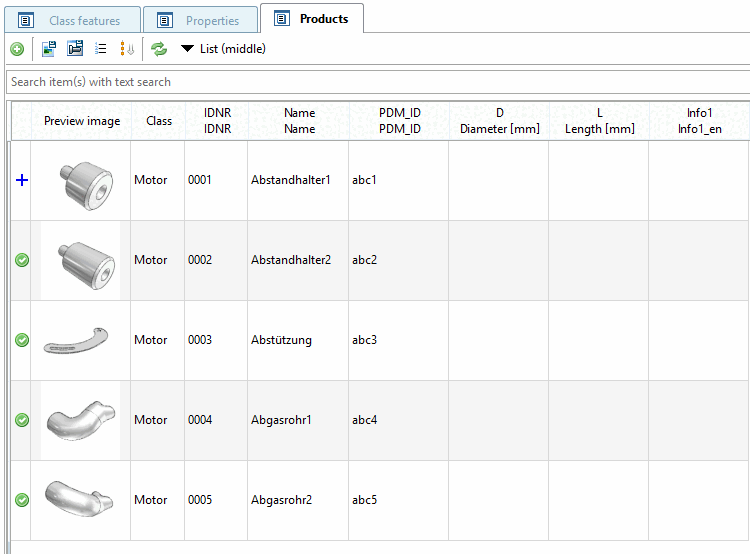Select the Abstützung preview thumbnail
750x554 pixels.
coord(76,341)
